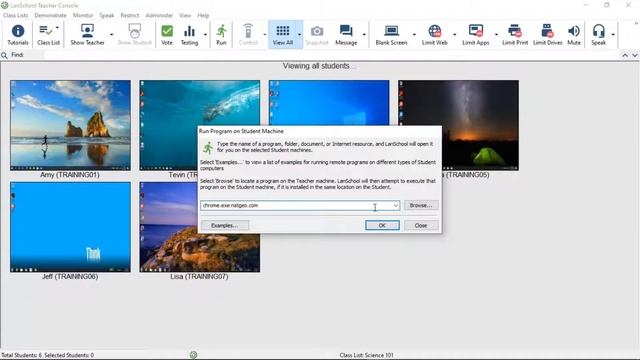This screenshot has height=360, width=640.
Task: Click the Examples... button
Action: coord(224,225)
